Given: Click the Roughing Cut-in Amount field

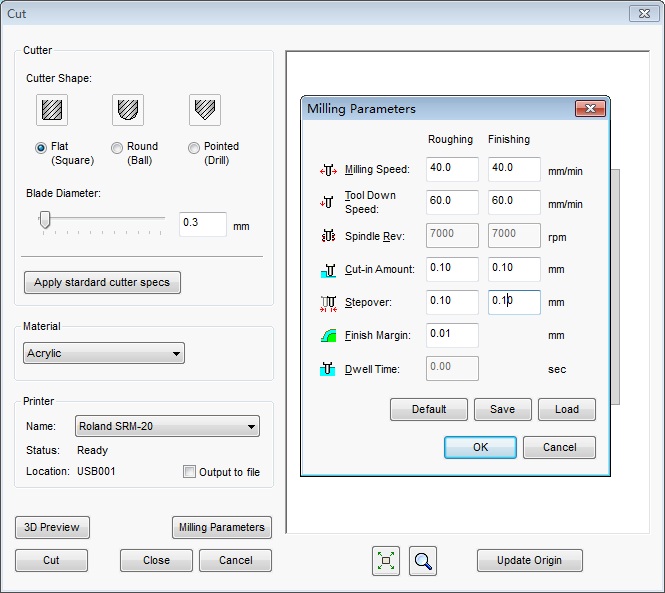Looking at the screenshot, I should [452, 269].
